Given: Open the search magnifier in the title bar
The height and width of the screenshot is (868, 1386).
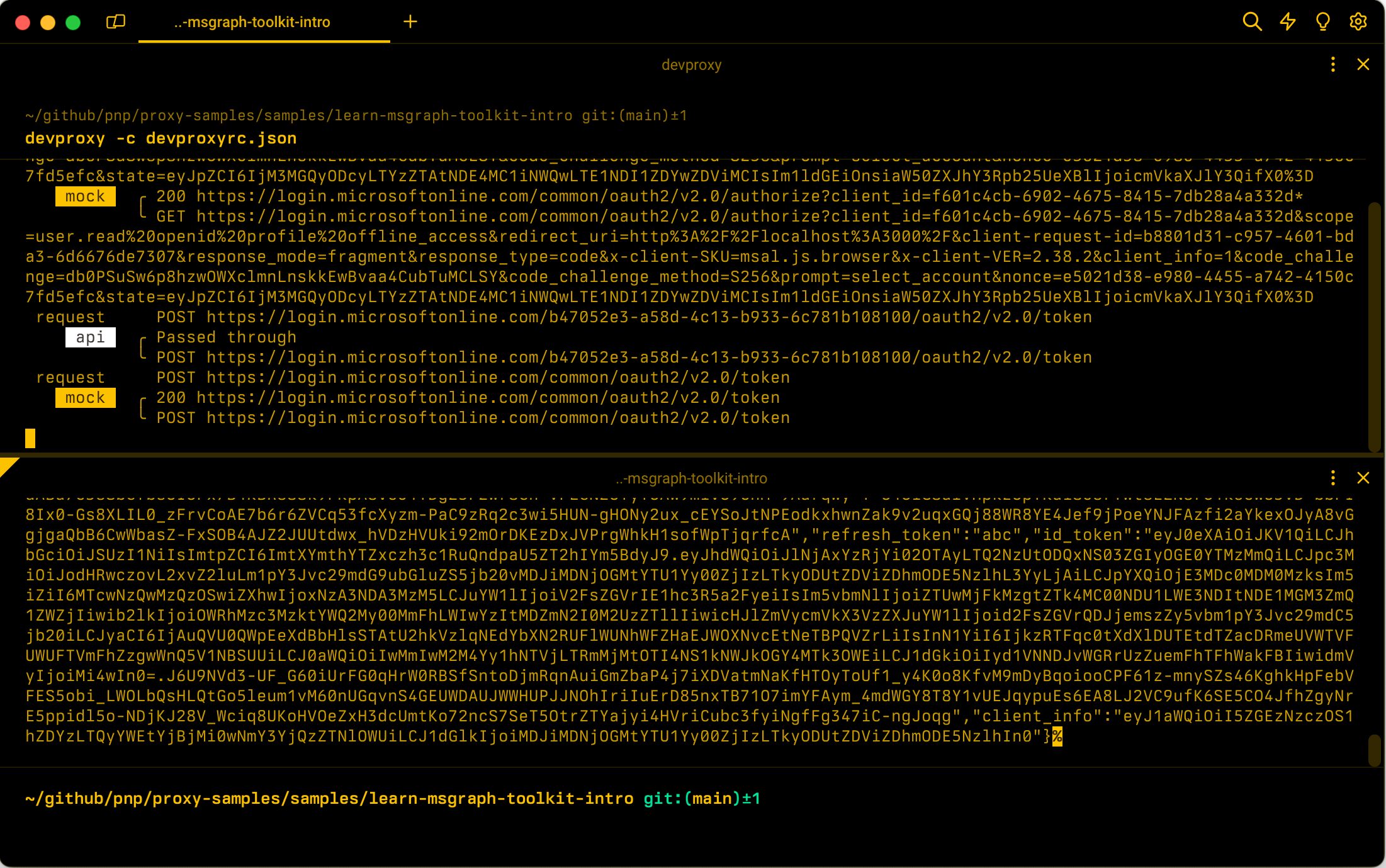Looking at the screenshot, I should [x=1252, y=22].
